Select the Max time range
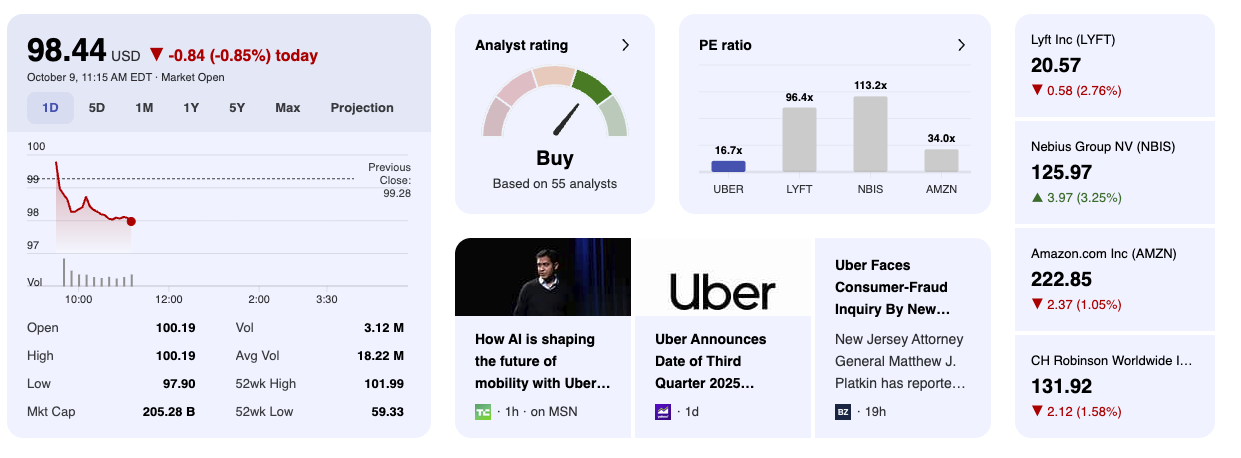This screenshot has height=458, width=1241. pyautogui.click(x=288, y=108)
